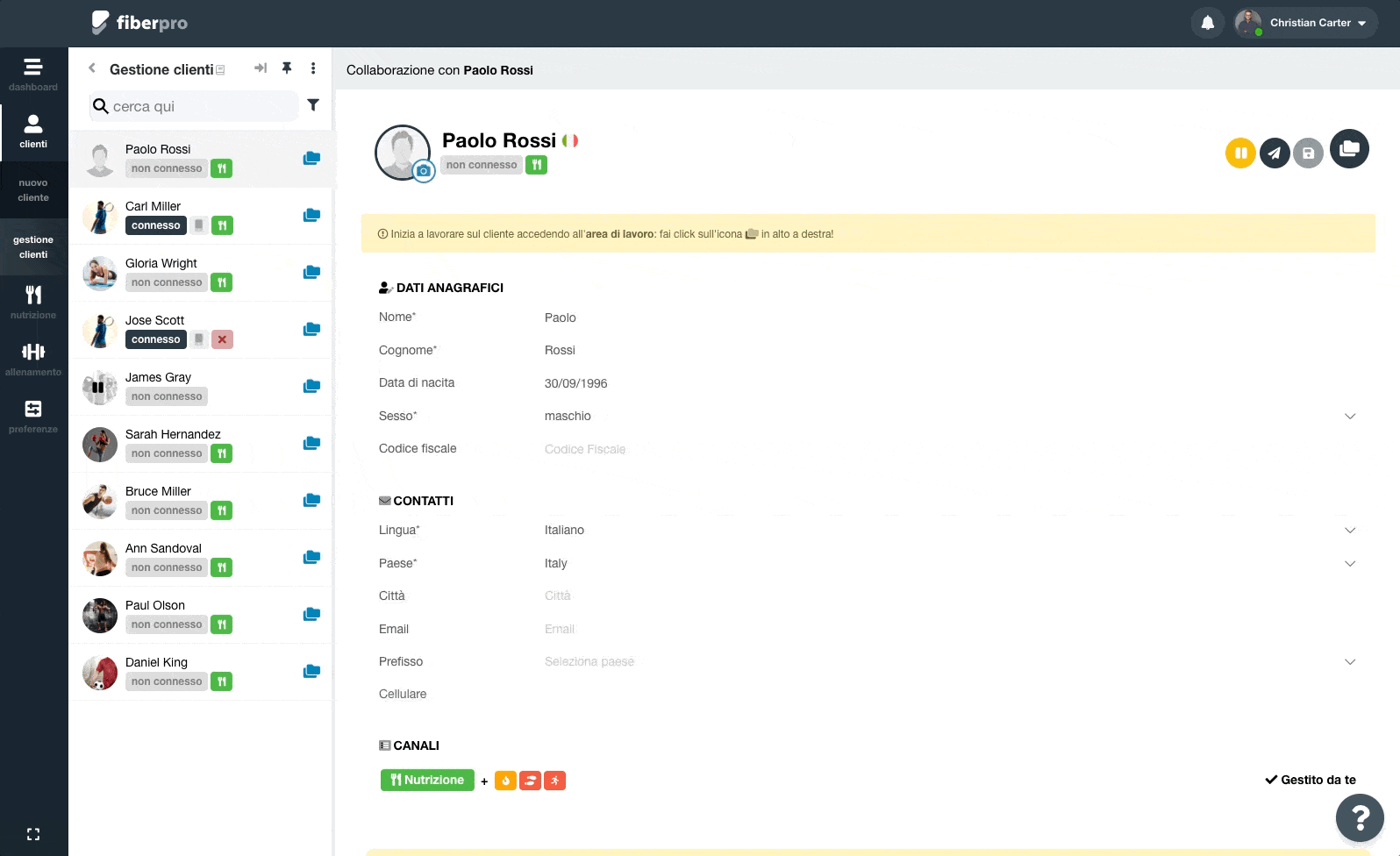1400x856 pixels.
Task: Open the help question mark button
Action: tap(1360, 817)
